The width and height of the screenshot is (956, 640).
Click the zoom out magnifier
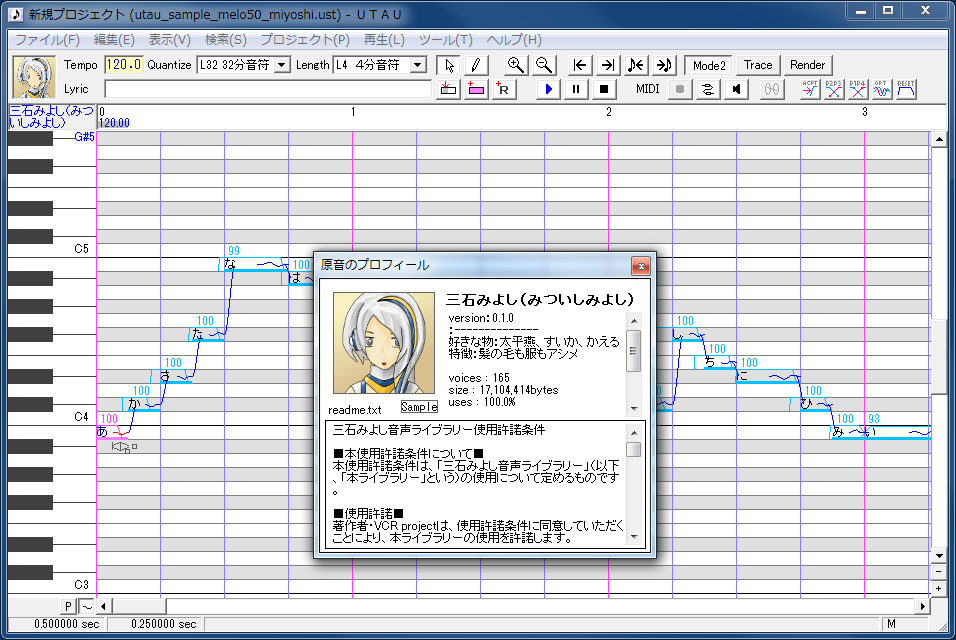click(543, 65)
